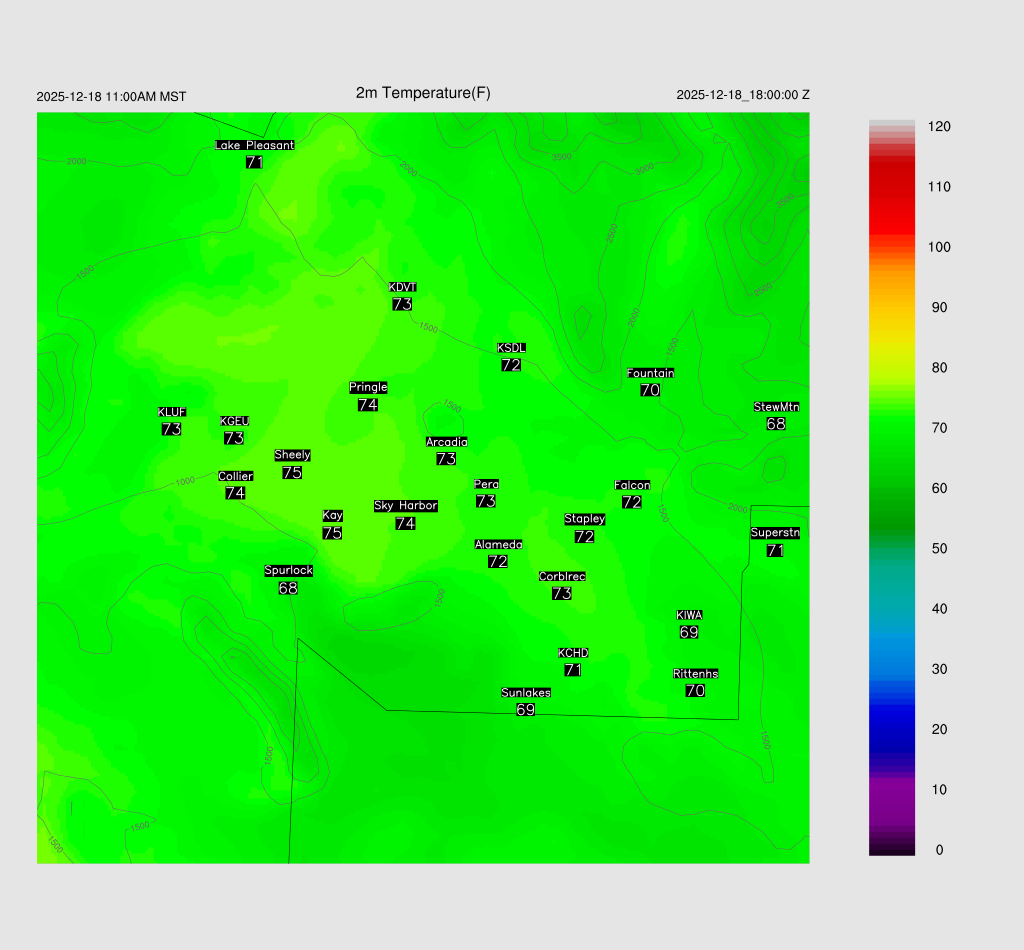
Task: Select the Spurlock station temperature
Action: tap(288, 588)
